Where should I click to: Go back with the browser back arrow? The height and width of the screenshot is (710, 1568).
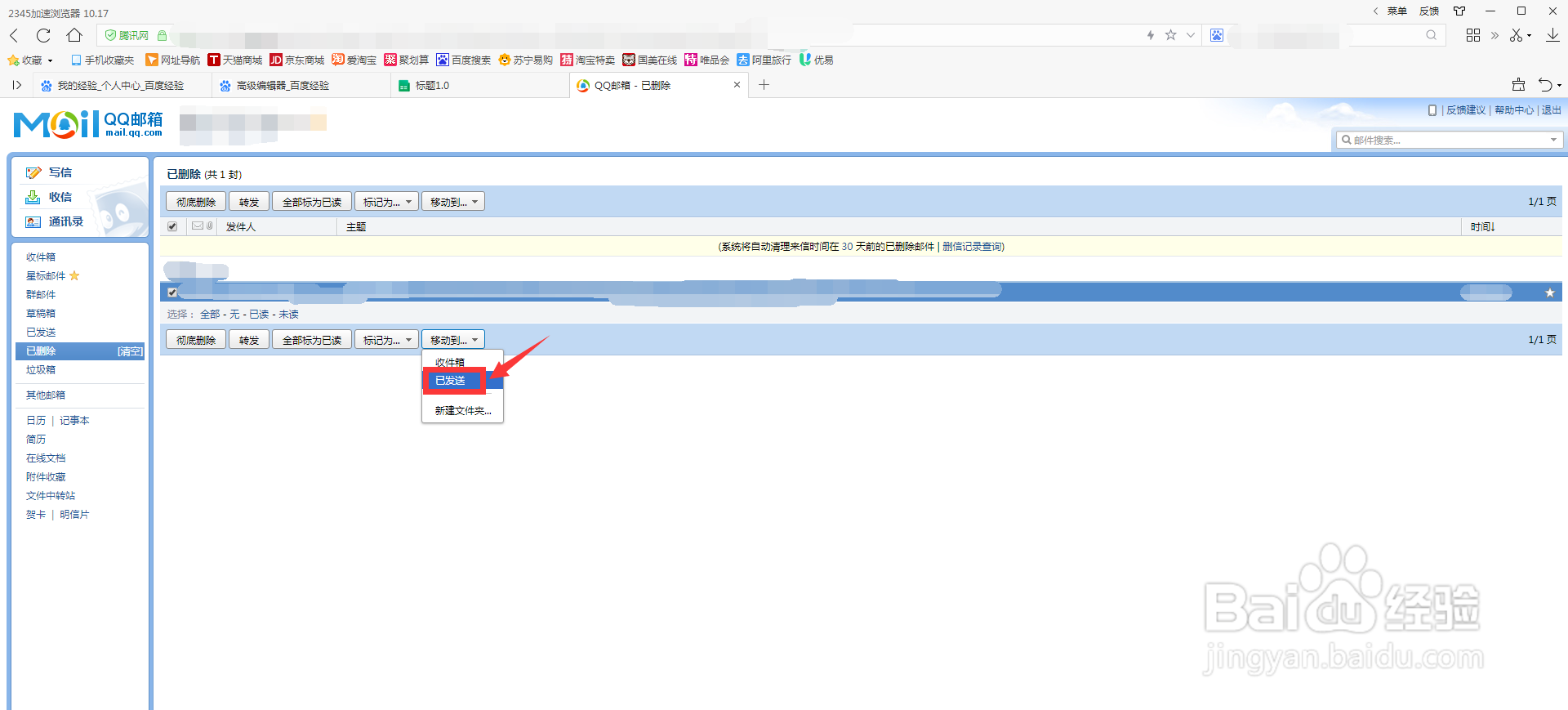pyautogui.click(x=14, y=35)
